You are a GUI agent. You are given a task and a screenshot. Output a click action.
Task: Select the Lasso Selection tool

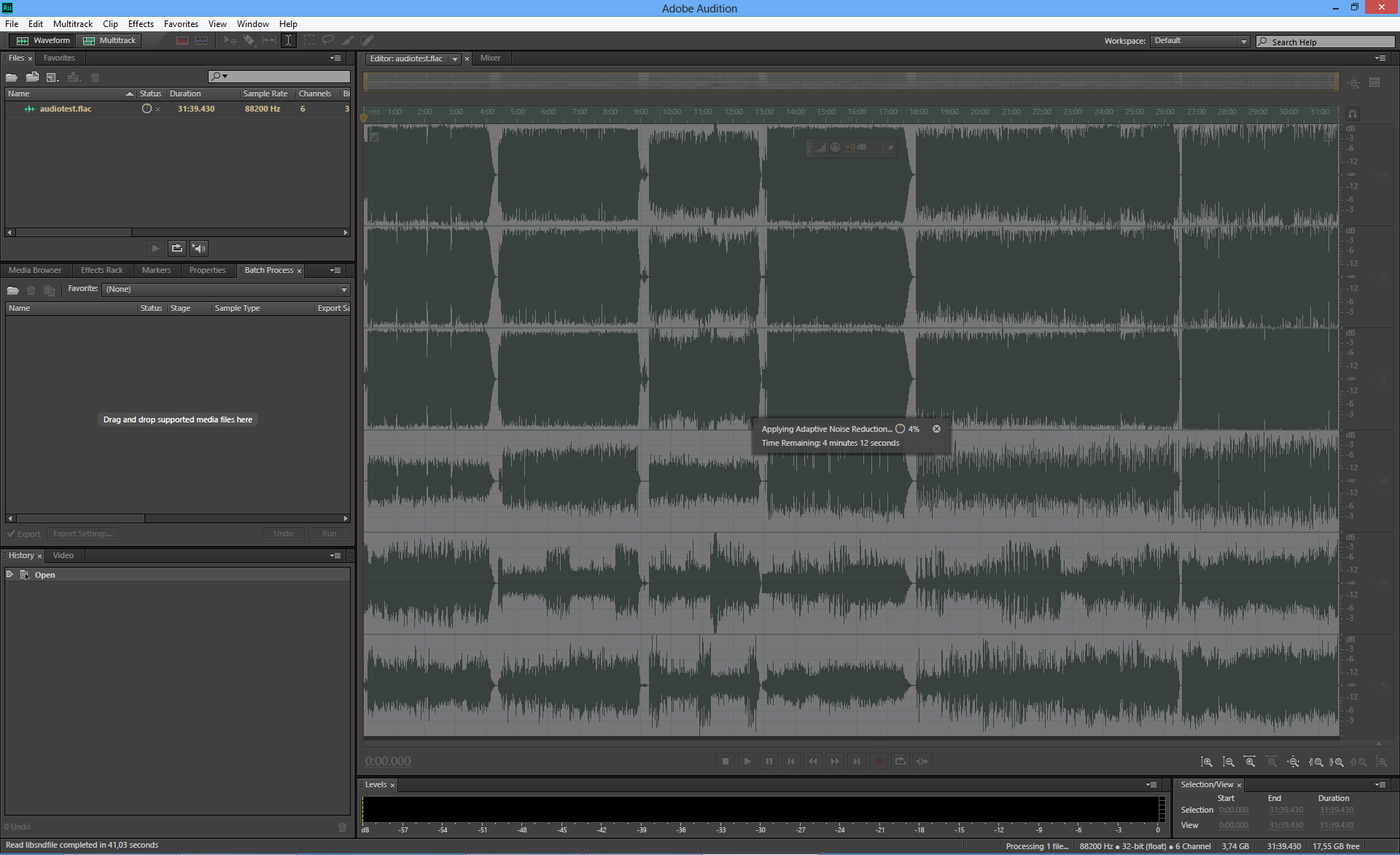pos(328,41)
